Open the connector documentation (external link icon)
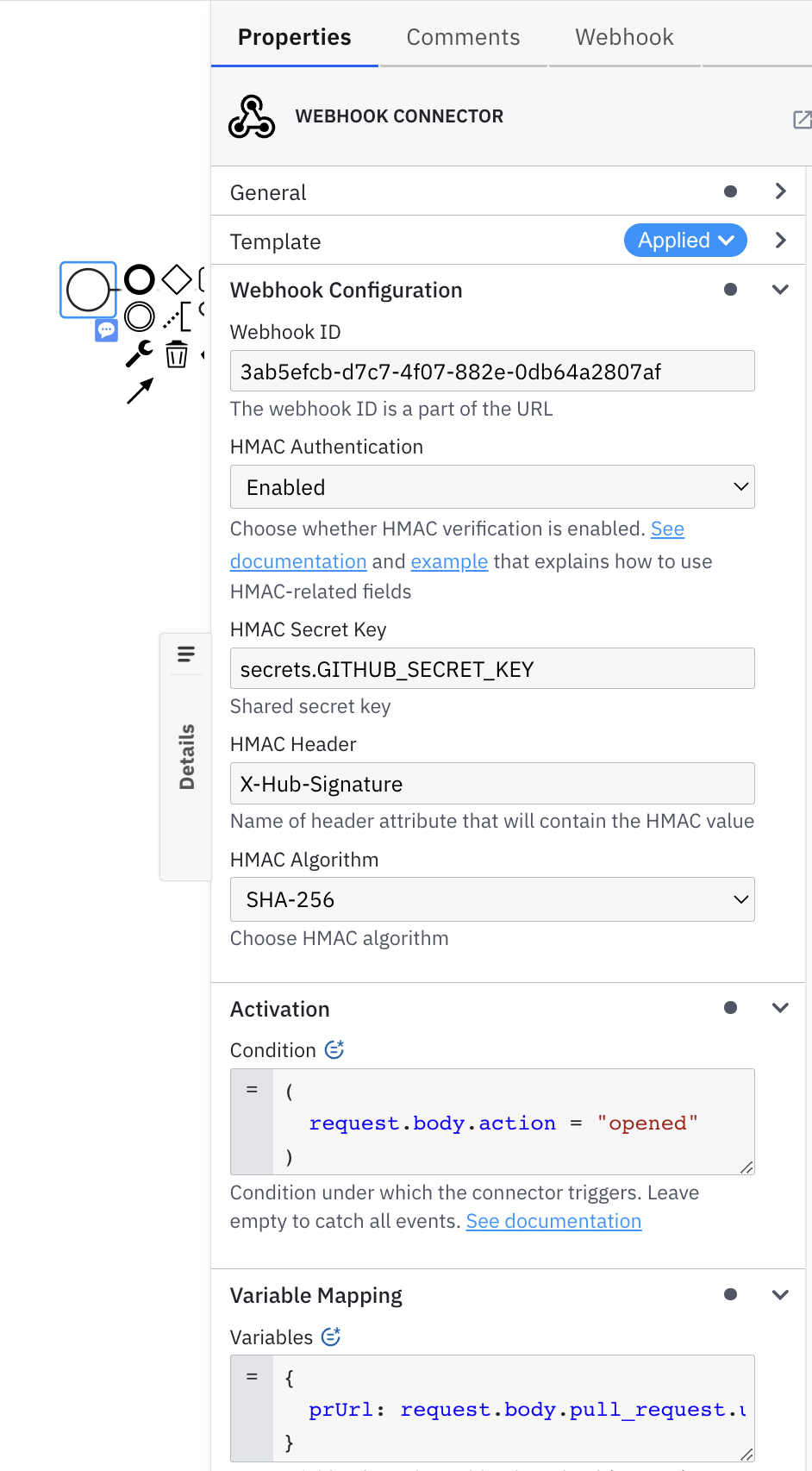The height and width of the screenshot is (1471, 812). point(802,120)
